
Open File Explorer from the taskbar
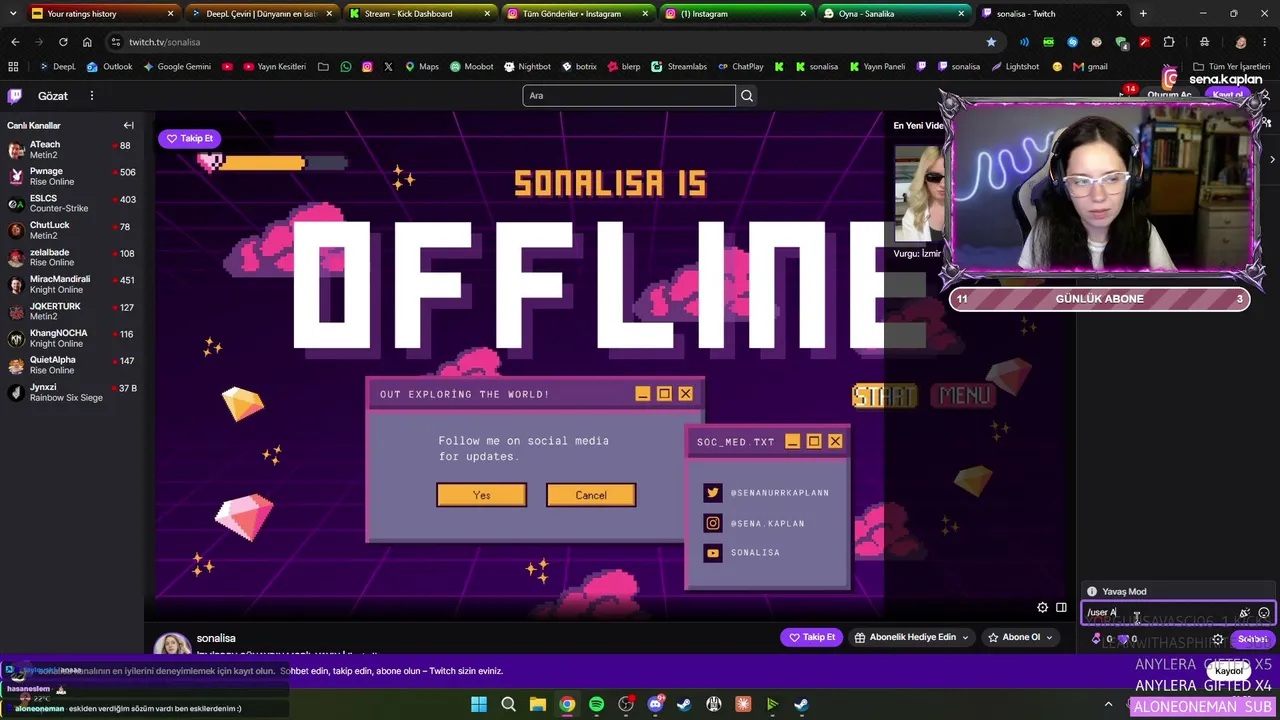538,704
